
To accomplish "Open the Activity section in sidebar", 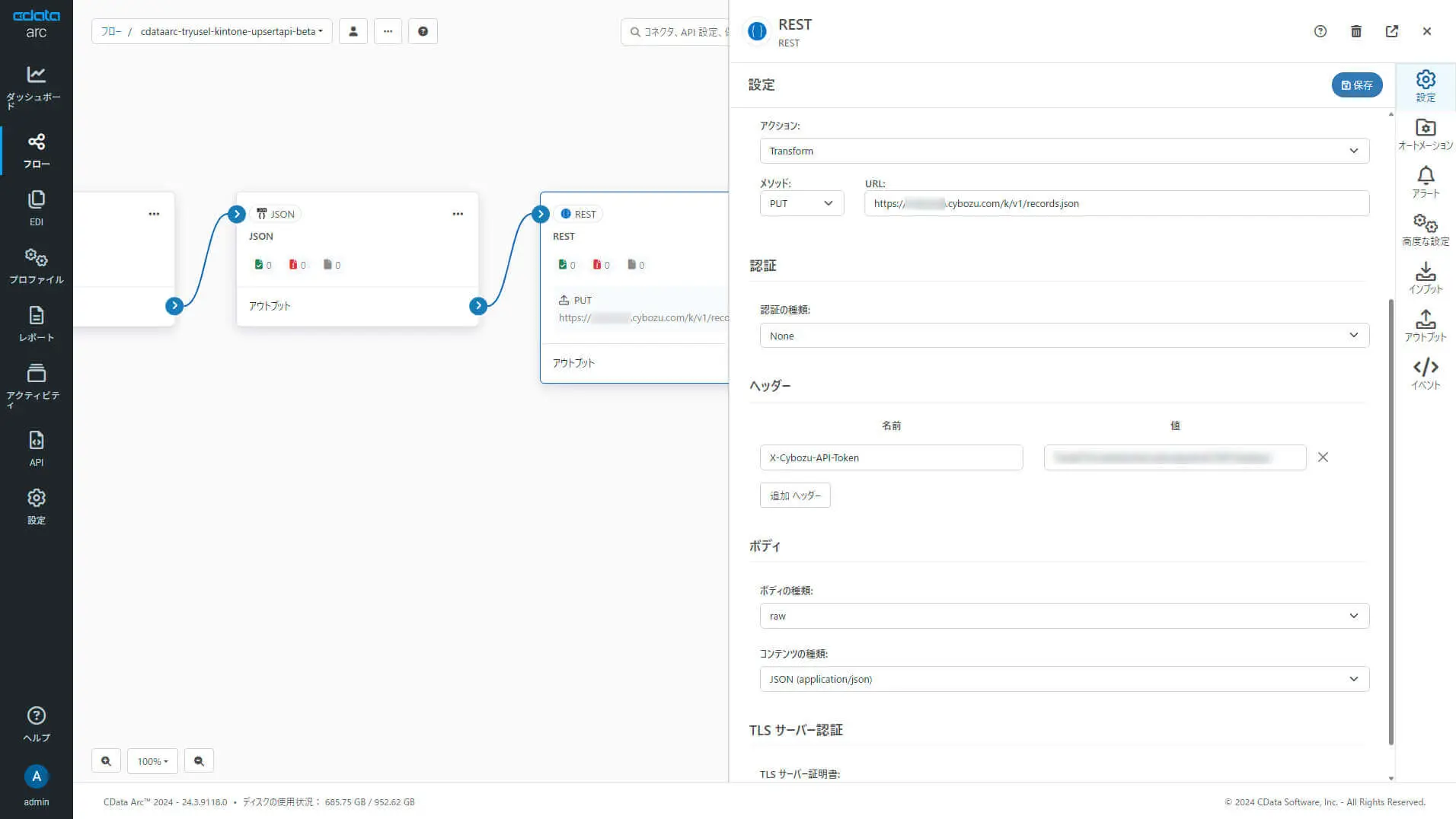I will pyautogui.click(x=36, y=385).
